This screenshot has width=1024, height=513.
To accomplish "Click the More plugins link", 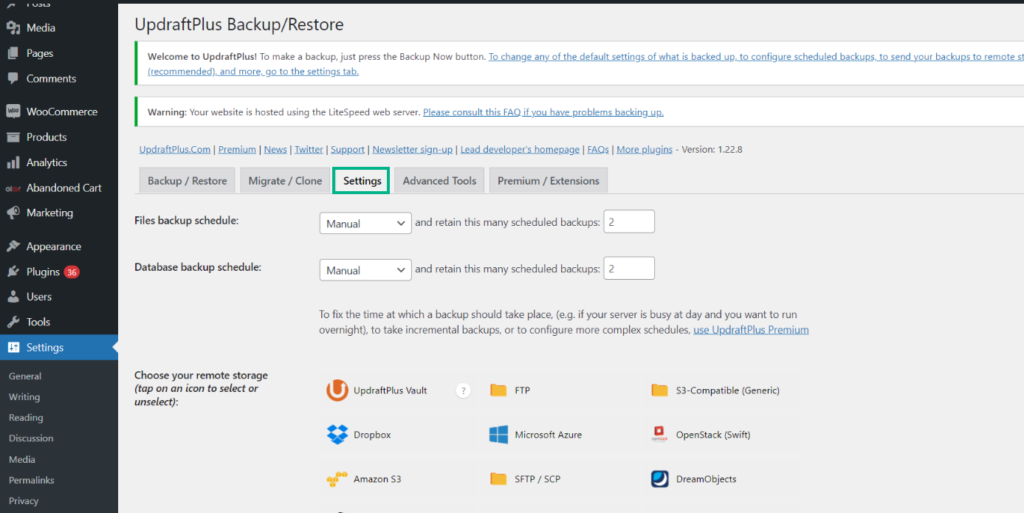I will point(644,149).
